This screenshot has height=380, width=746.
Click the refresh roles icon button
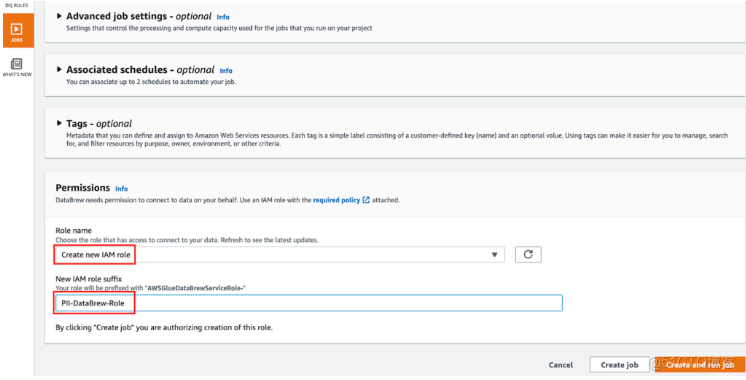point(528,254)
